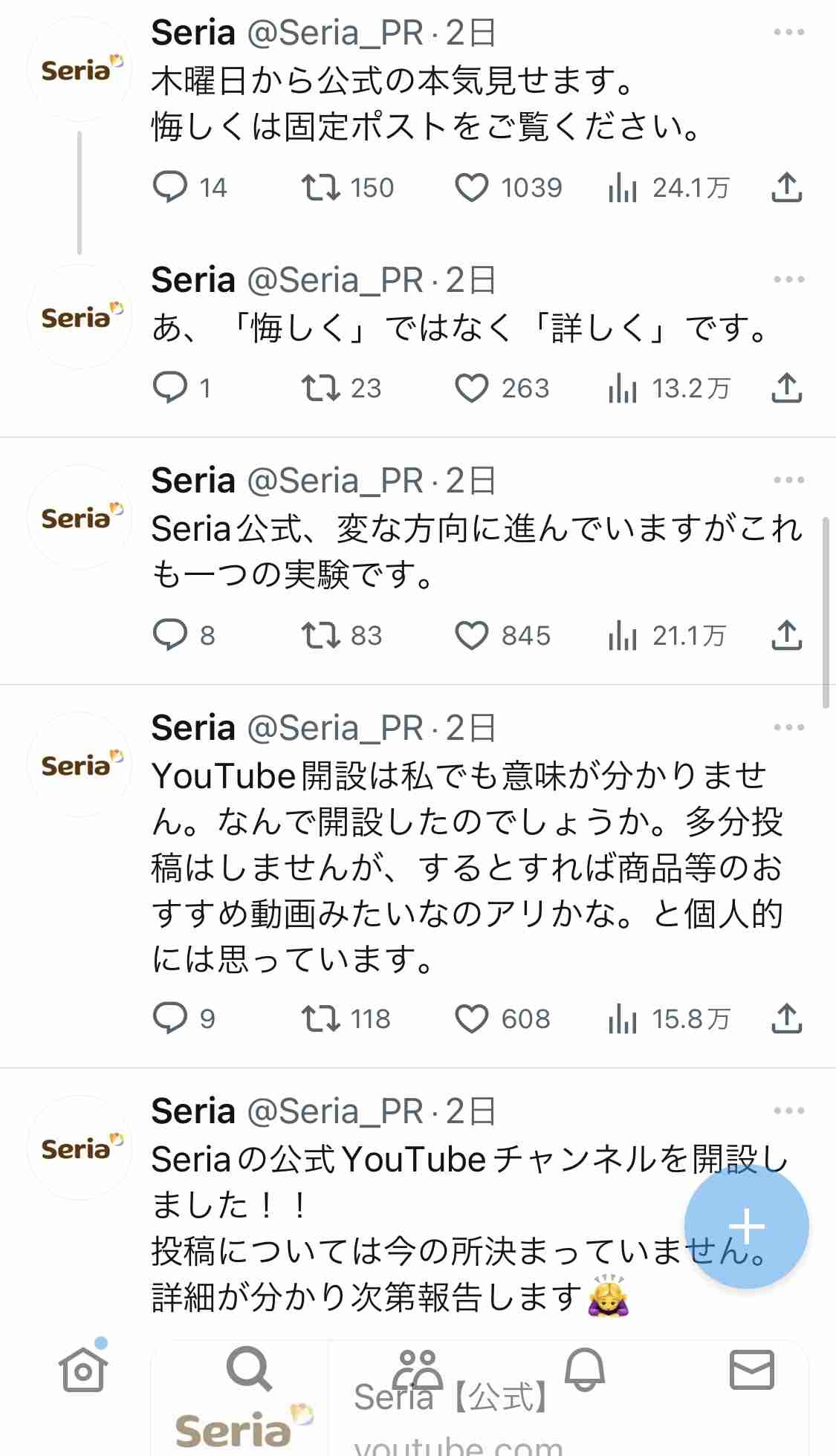836x1456 pixels.
Task: Like the YouTube開設 explanation tweet
Action: click(x=471, y=1018)
